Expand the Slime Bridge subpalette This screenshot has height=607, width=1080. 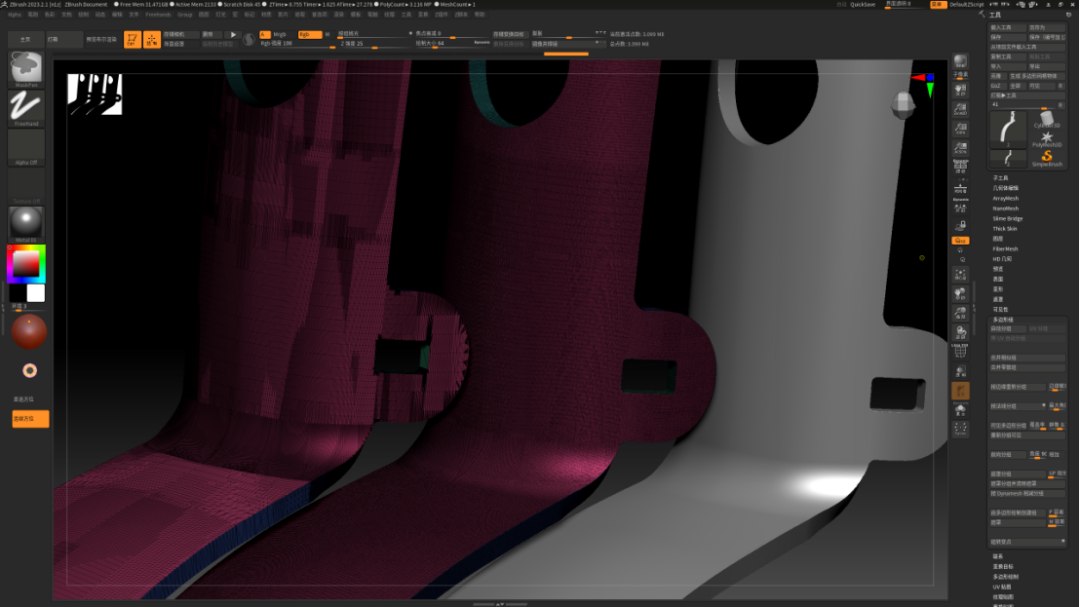click(x=1007, y=218)
